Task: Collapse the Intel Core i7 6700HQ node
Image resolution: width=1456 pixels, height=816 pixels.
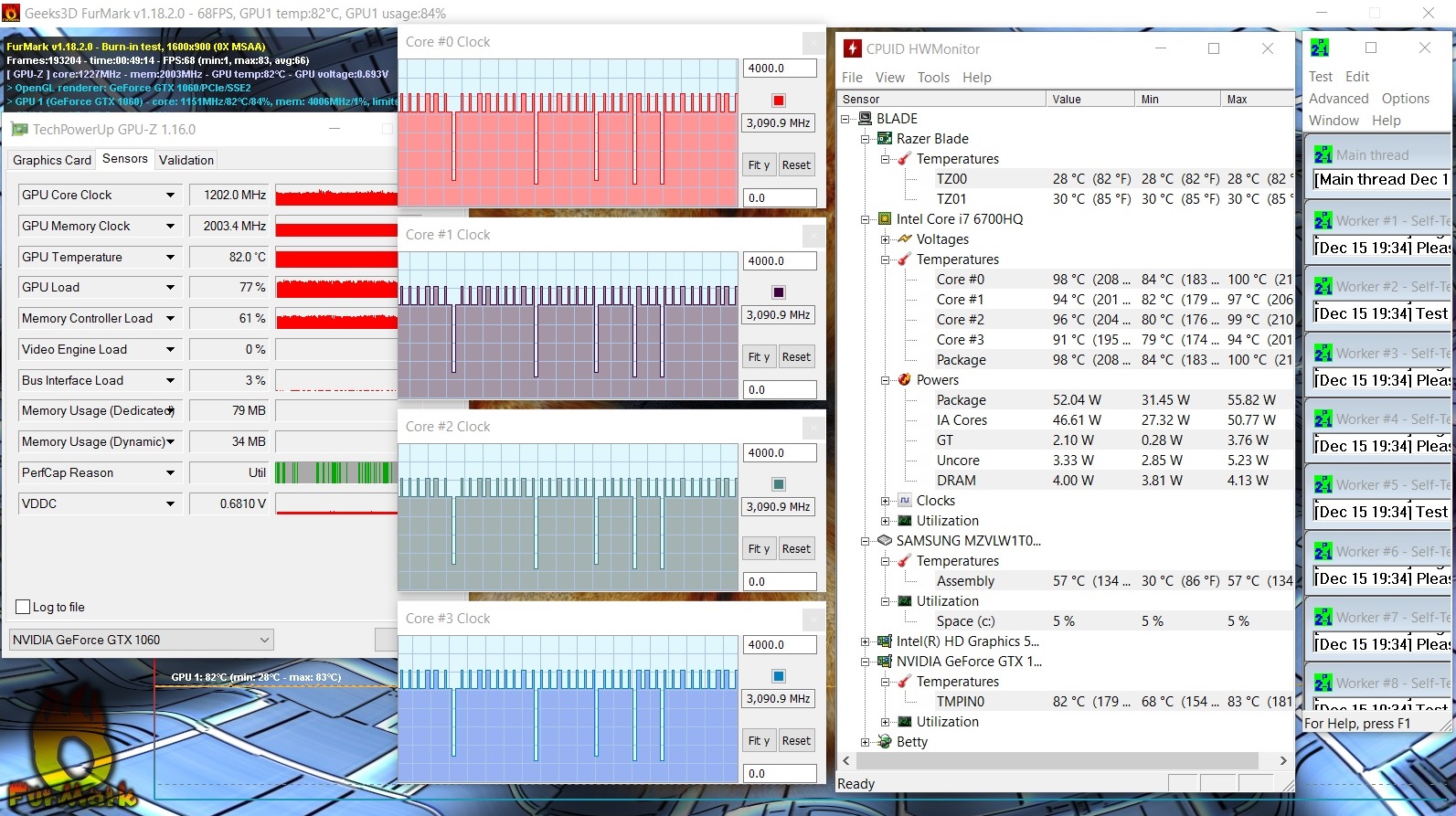Action: point(865,219)
